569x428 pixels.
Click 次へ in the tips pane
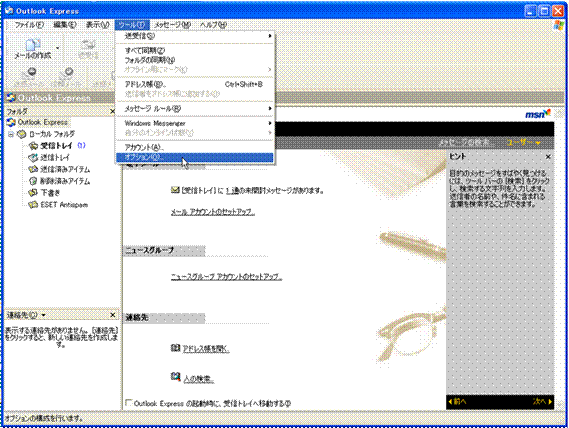click(x=542, y=401)
